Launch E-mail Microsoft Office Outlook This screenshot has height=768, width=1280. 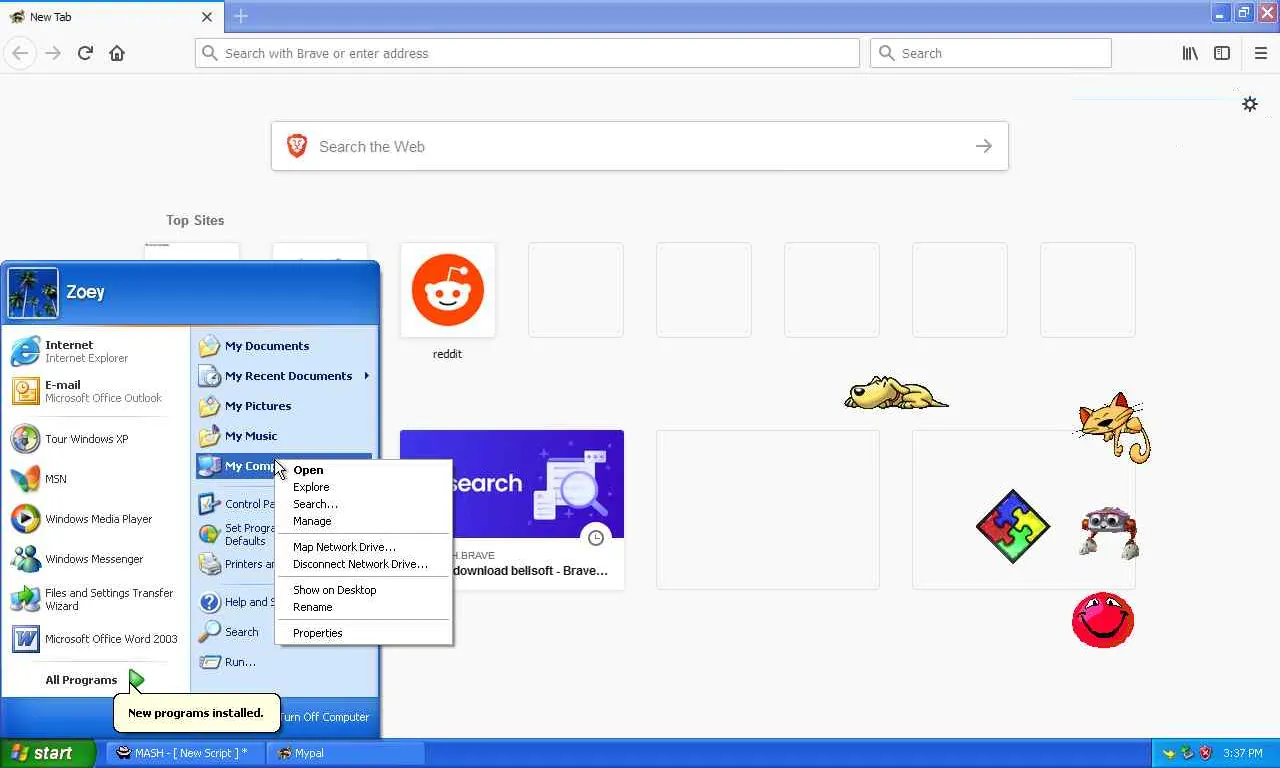coord(95,391)
